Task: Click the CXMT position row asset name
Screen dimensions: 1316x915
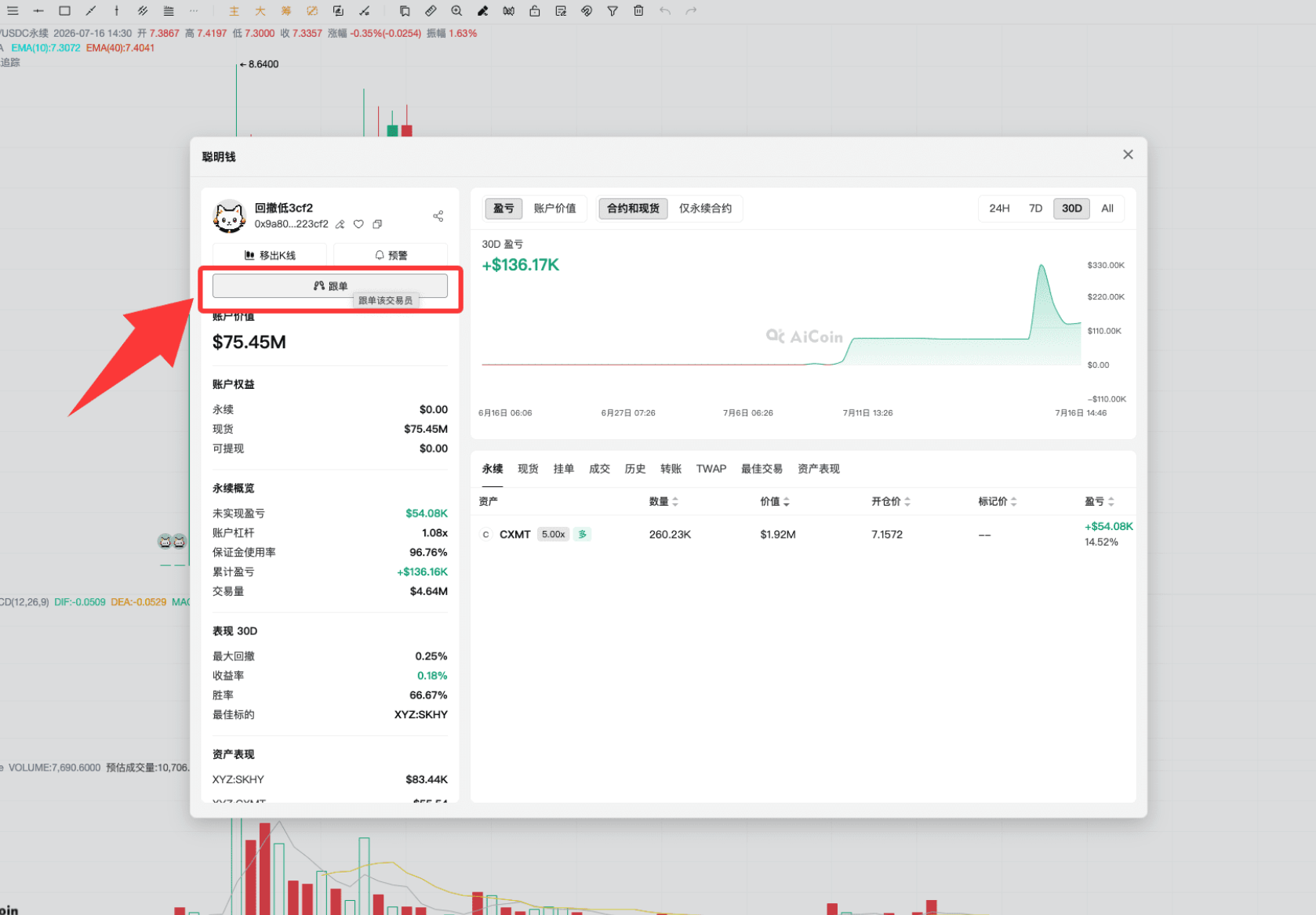Action: (x=514, y=535)
